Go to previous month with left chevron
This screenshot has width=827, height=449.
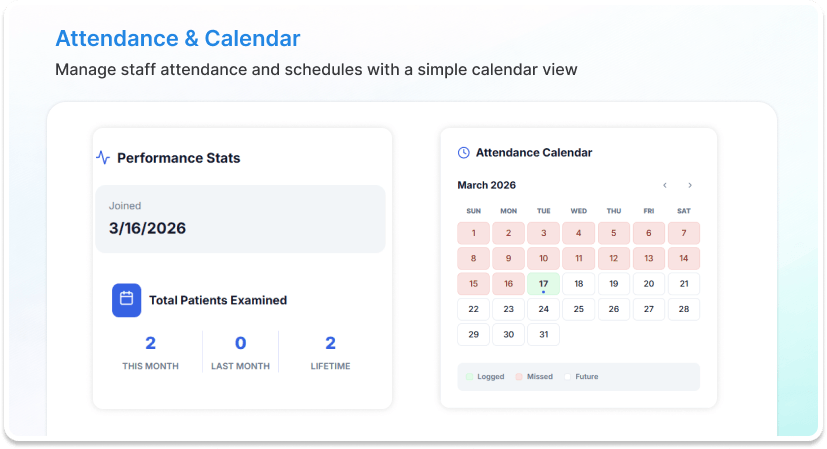[665, 185]
